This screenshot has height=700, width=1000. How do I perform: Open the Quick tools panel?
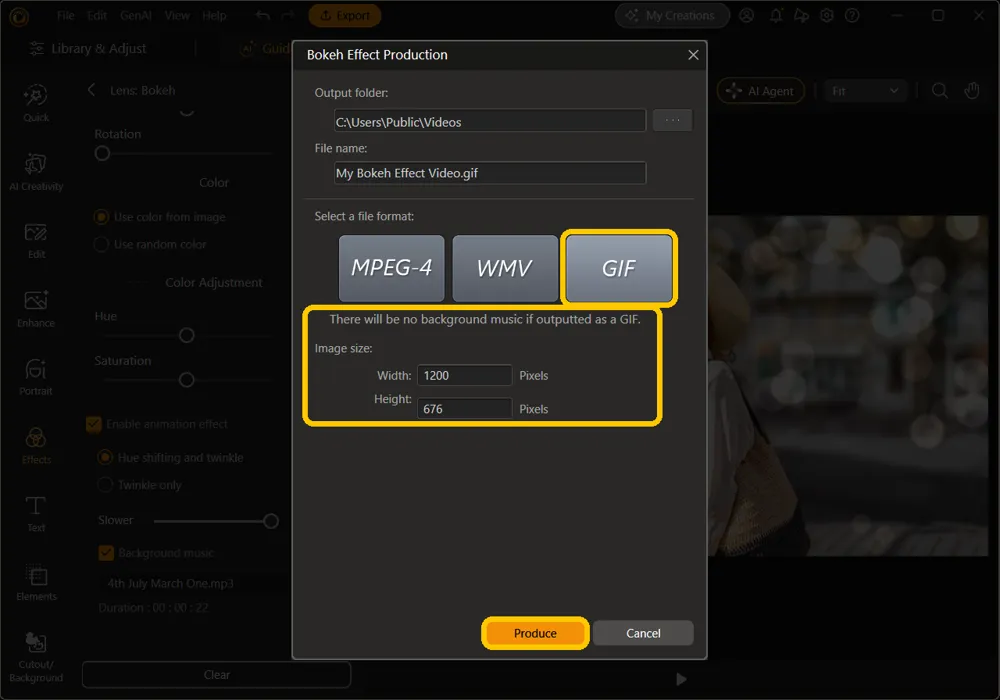pyautogui.click(x=36, y=103)
